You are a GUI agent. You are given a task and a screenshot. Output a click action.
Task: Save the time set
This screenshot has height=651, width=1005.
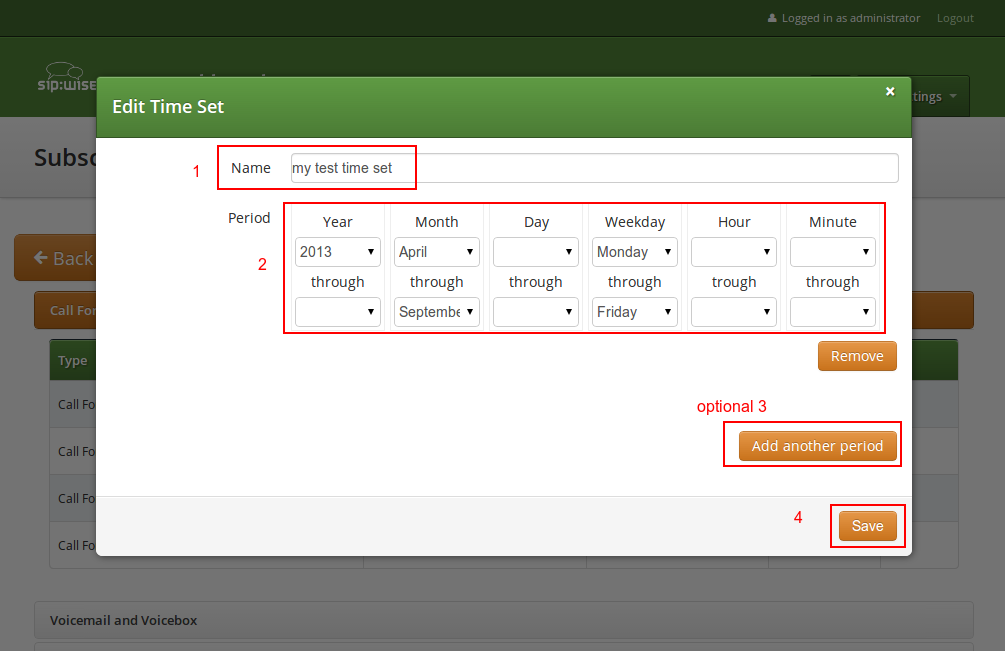867,526
